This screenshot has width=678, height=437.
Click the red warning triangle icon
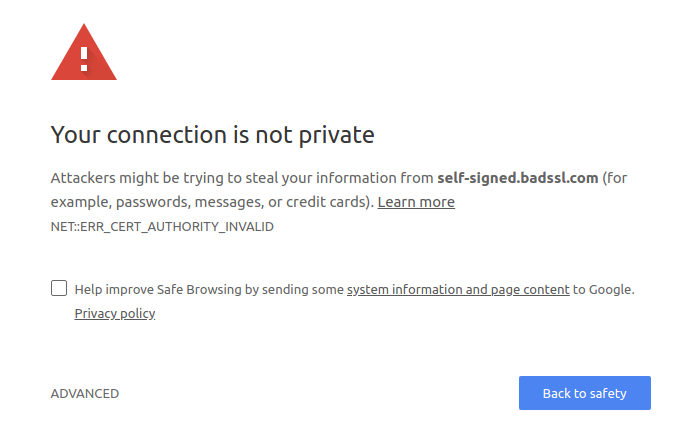click(84, 55)
